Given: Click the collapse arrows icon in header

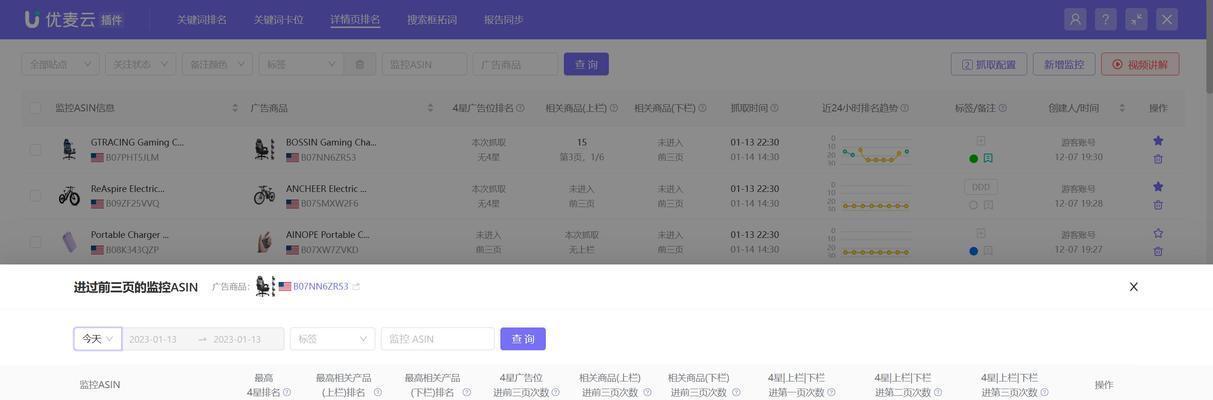Looking at the screenshot, I should [1136, 19].
